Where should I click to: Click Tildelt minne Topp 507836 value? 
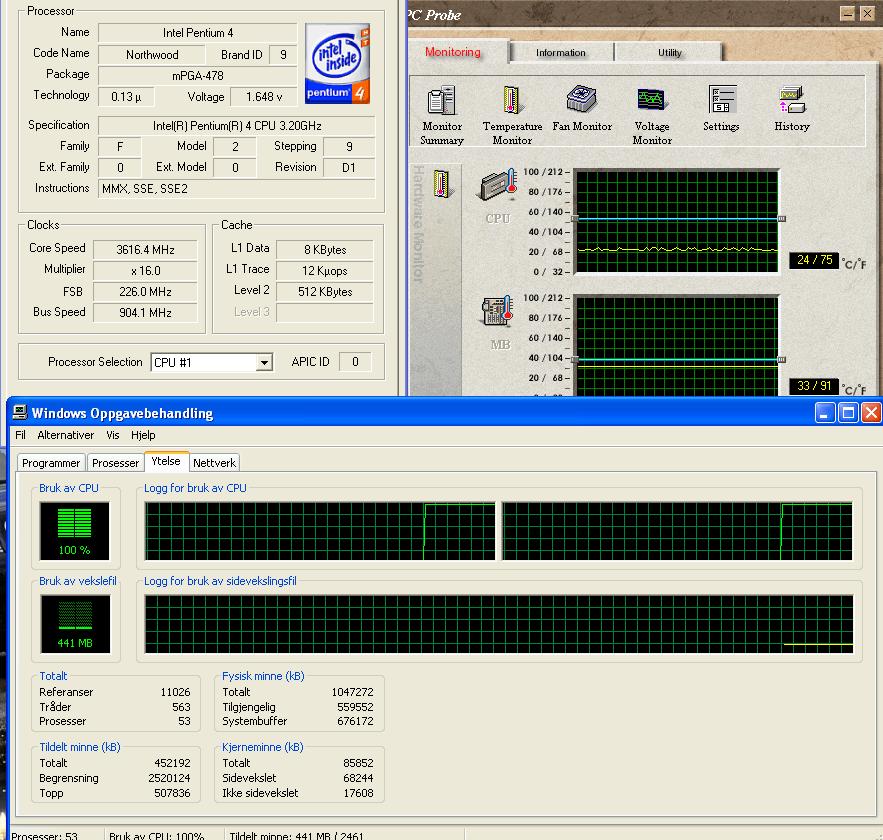[172, 793]
